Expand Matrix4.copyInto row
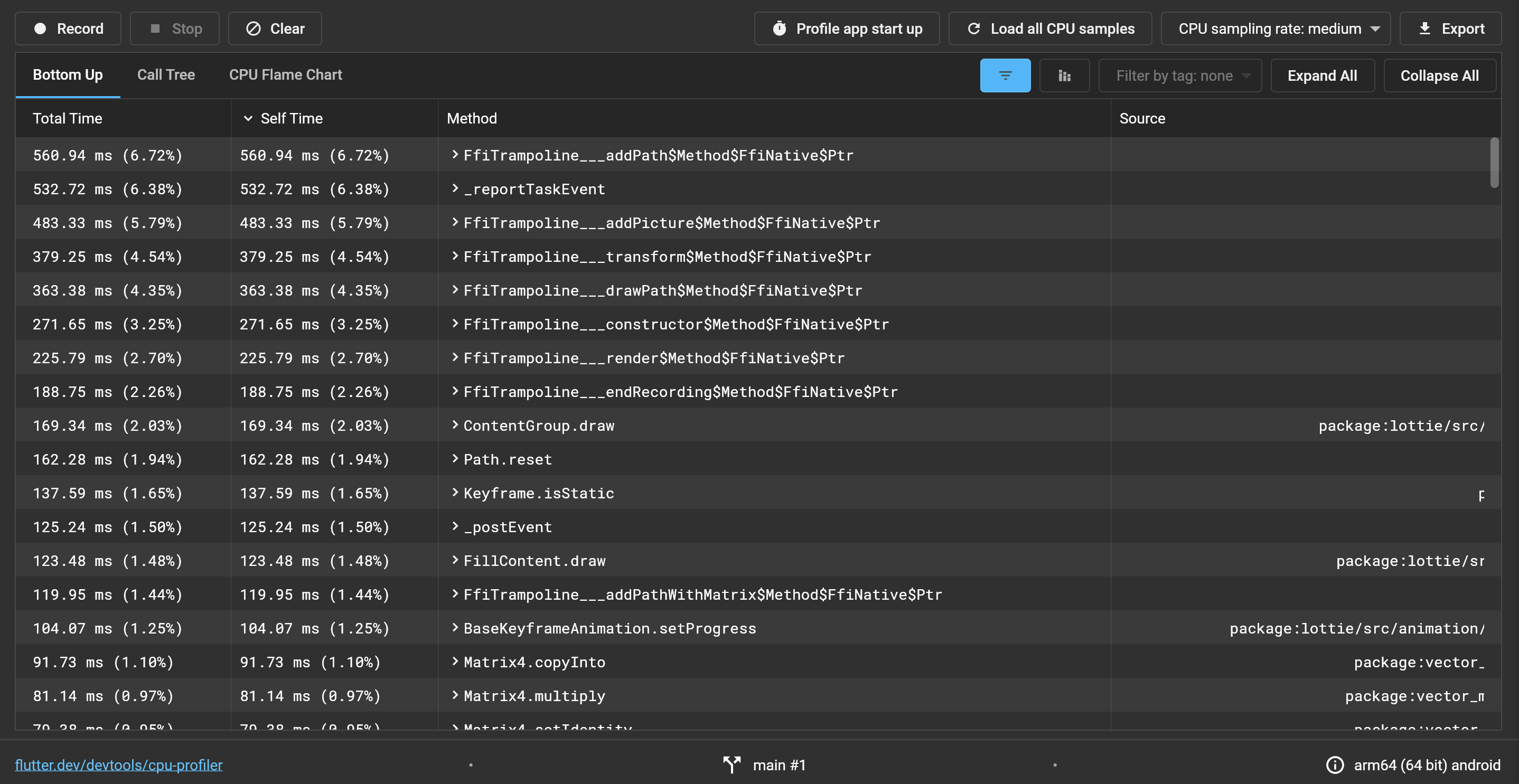The height and width of the screenshot is (784, 1519). coord(455,662)
